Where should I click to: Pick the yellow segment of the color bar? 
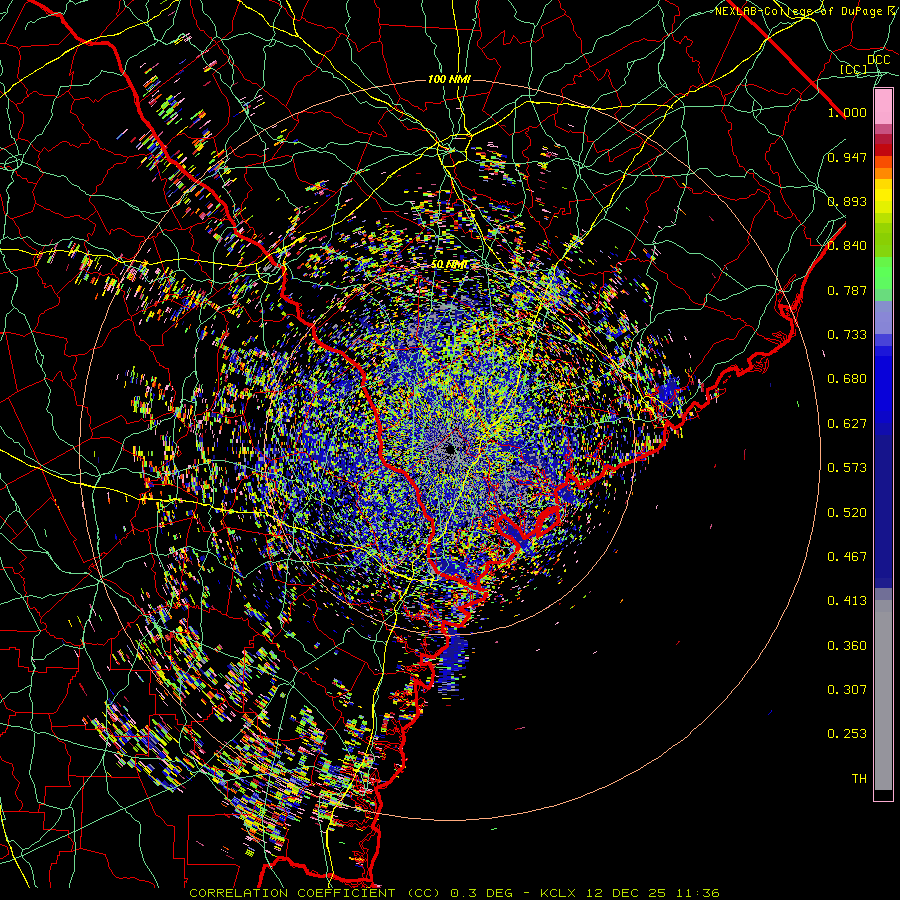[883, 201]
